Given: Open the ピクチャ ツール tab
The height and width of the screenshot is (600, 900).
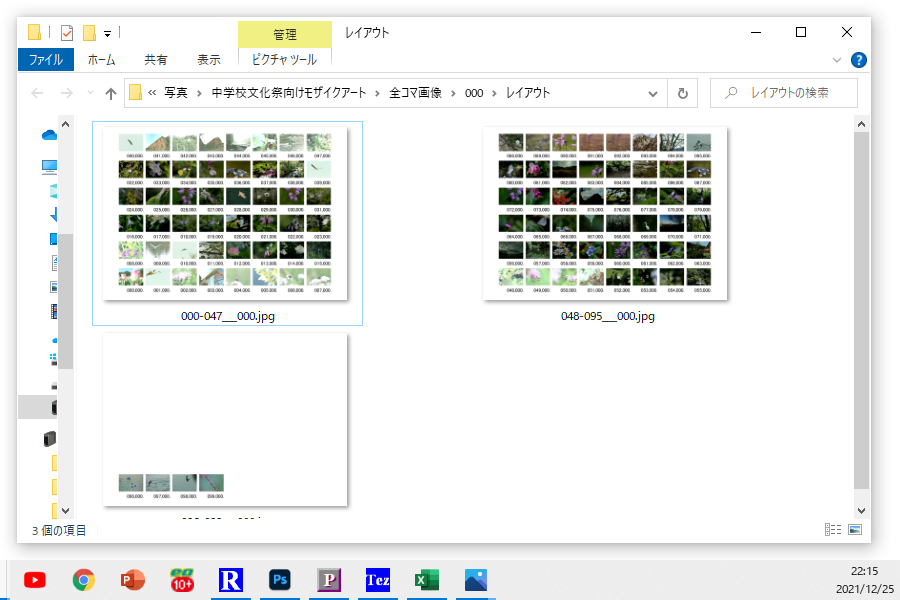Looking at the screenshot, I should point(284,60).
